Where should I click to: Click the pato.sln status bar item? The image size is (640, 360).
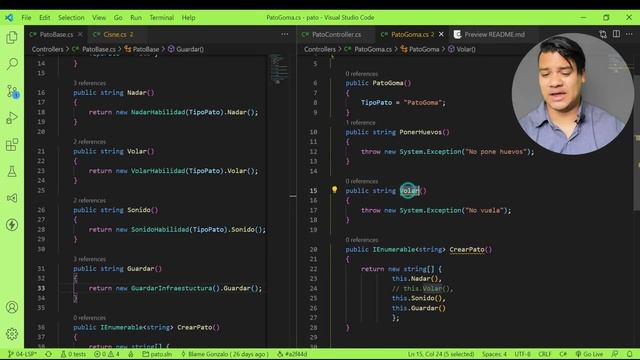point(157,354)
